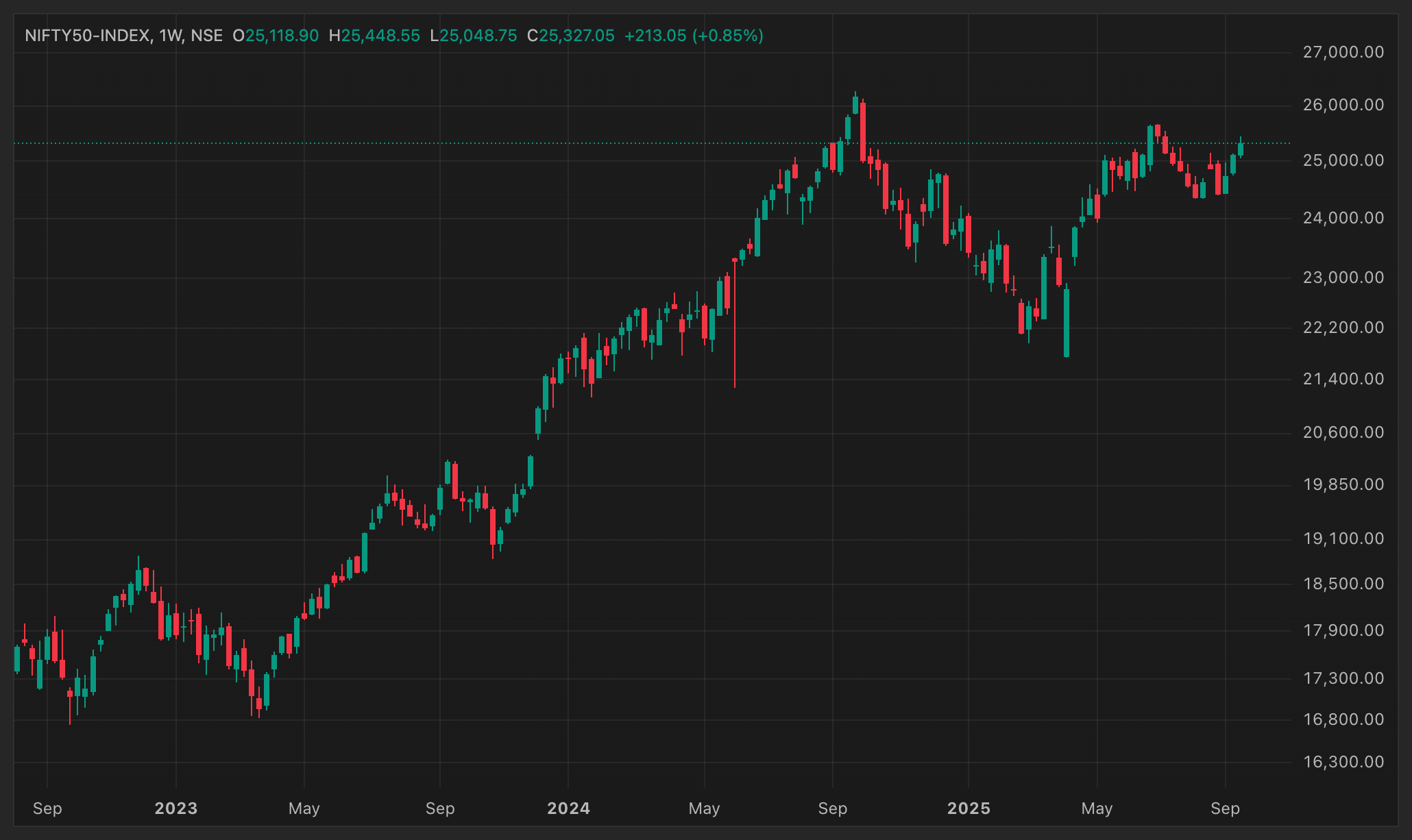
Task: Click the 24,000.00 price axis label
Action: click(x=1343, y=218)
